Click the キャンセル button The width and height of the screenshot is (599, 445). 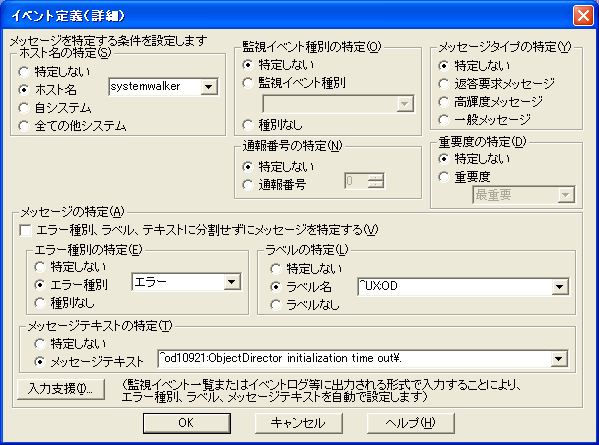coord(299,423)
